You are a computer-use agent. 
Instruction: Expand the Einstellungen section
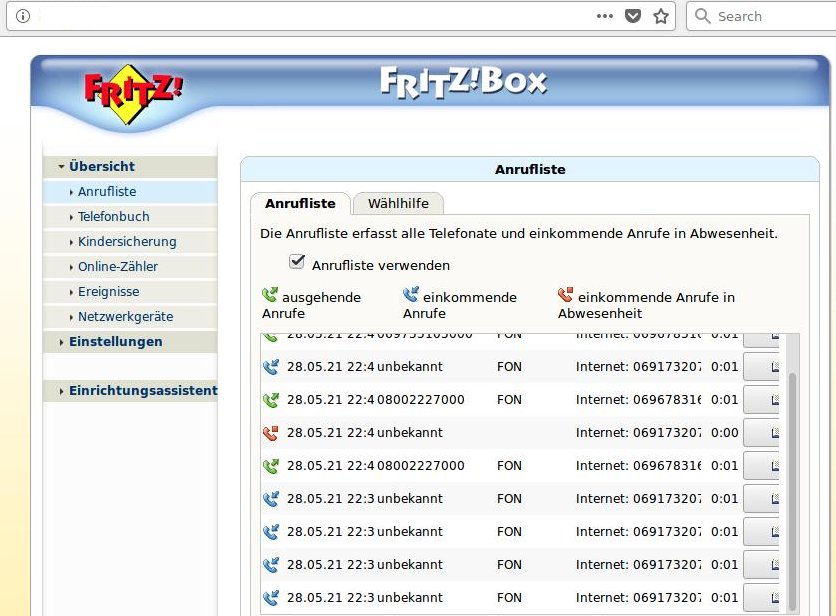tap(130, 342)
